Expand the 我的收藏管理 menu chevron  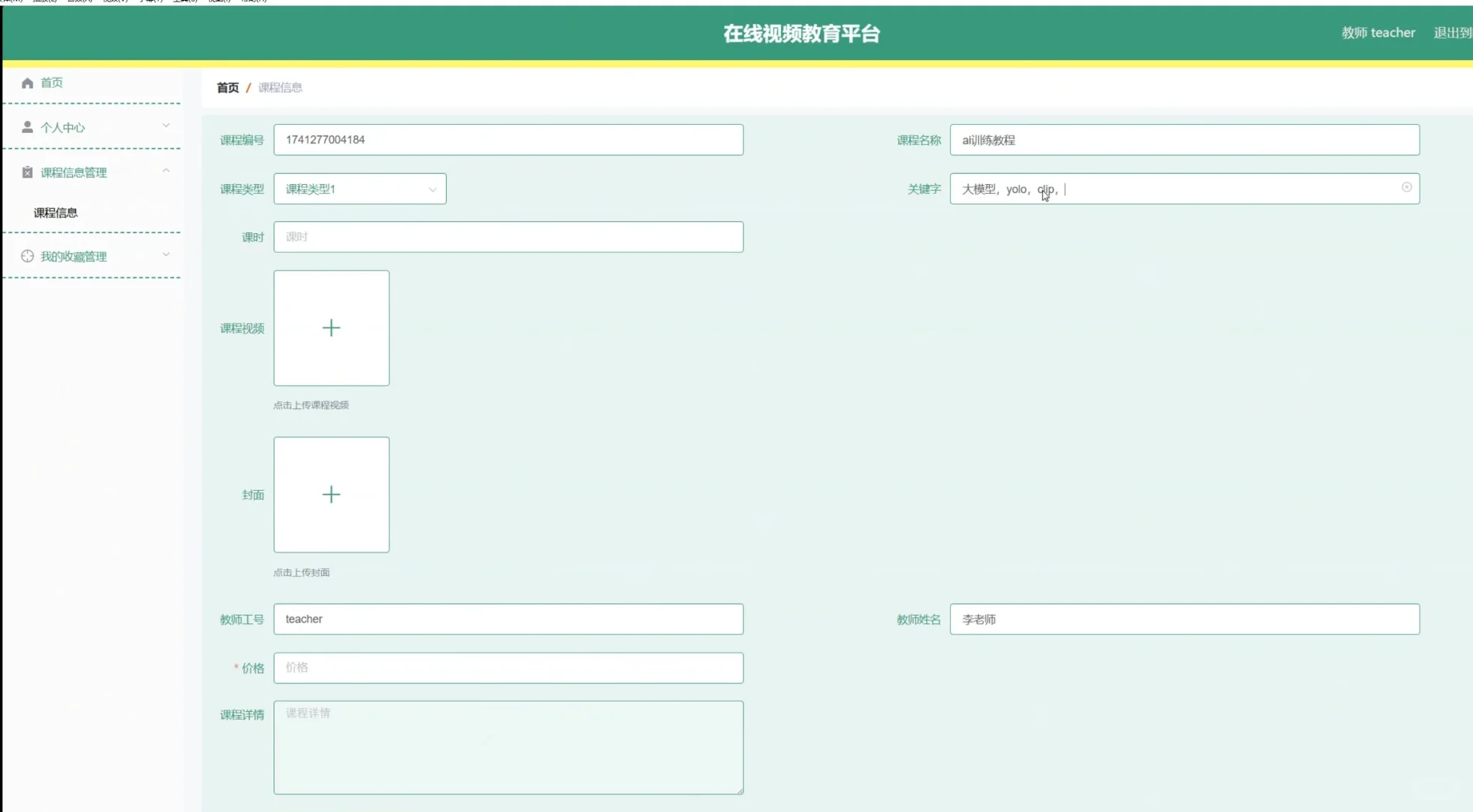click(x=166, y=255)
